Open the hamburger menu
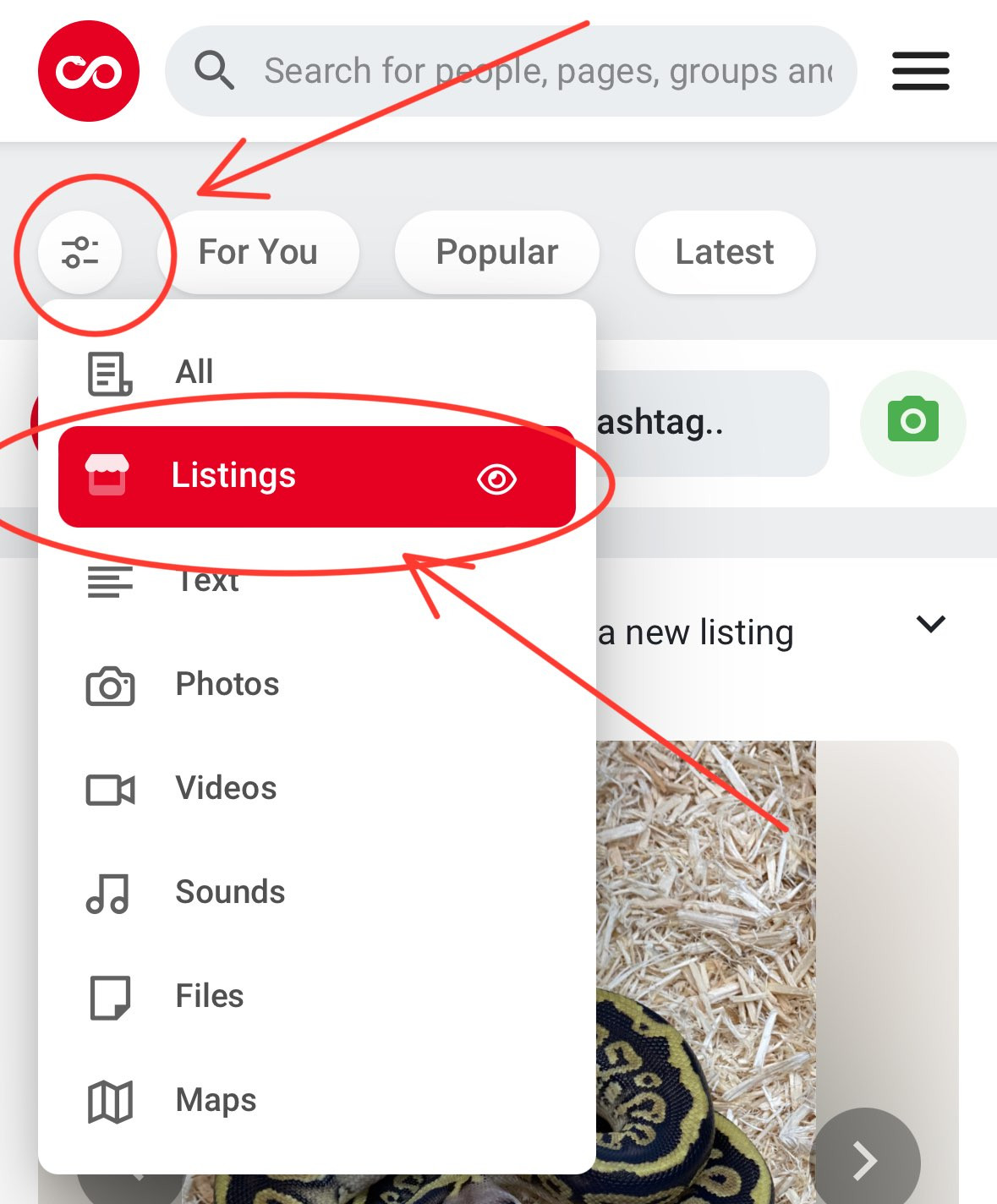The width and height of the screenshot is (997, 1204). pyautogui.click(x=921, y=71)
